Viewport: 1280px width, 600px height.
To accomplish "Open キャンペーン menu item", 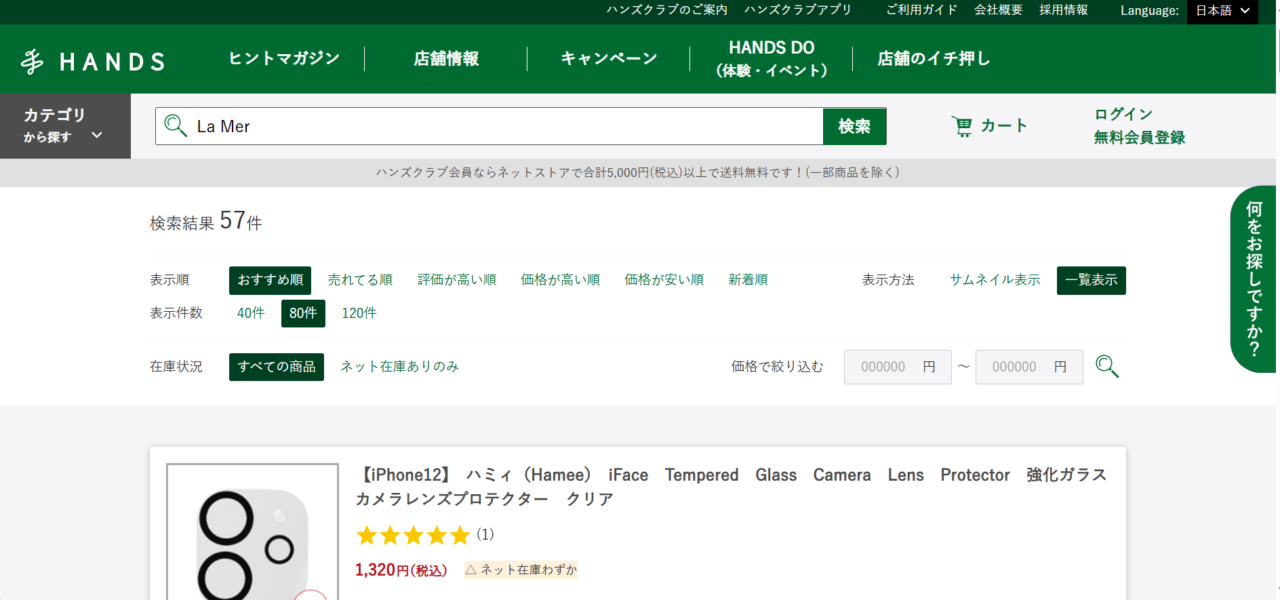I will point(609,59).
